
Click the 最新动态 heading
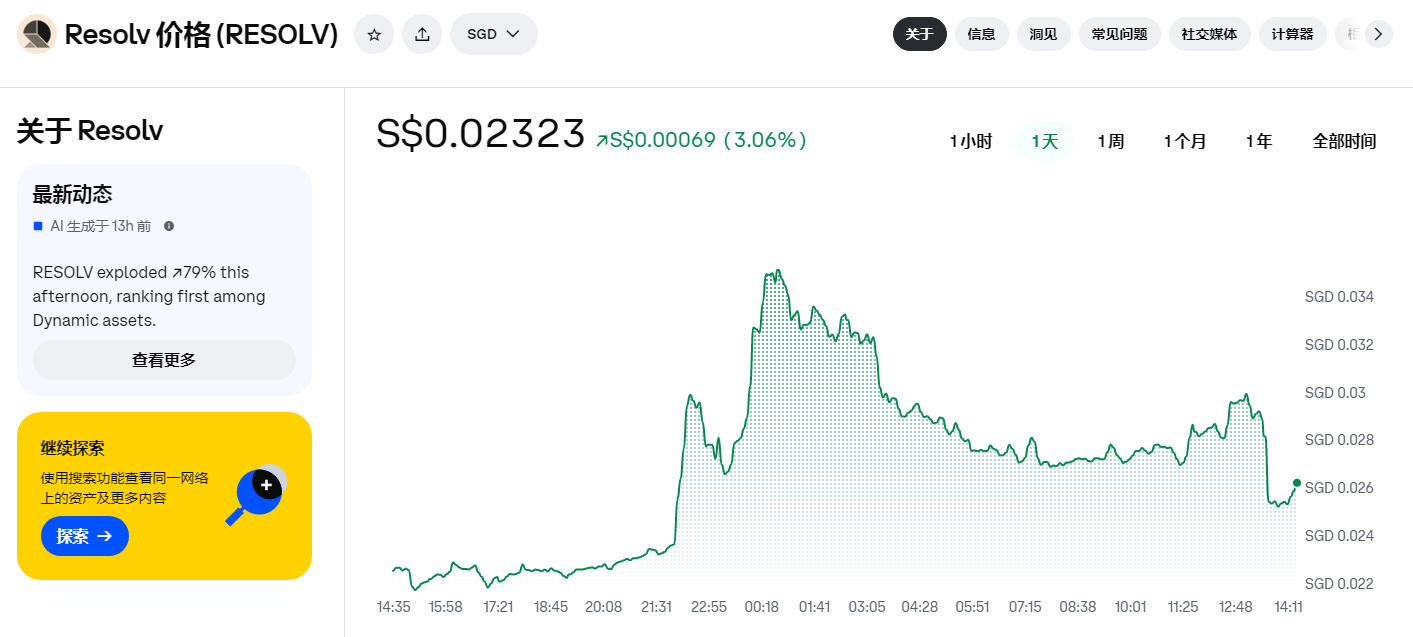(72, 194)
